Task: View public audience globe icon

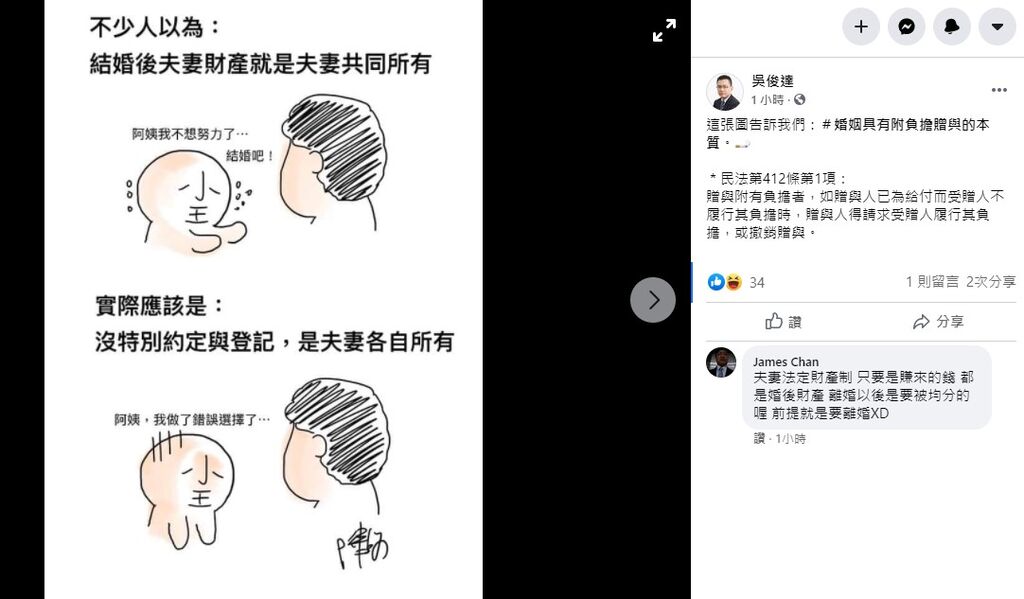Action: [x=799, y=100]
